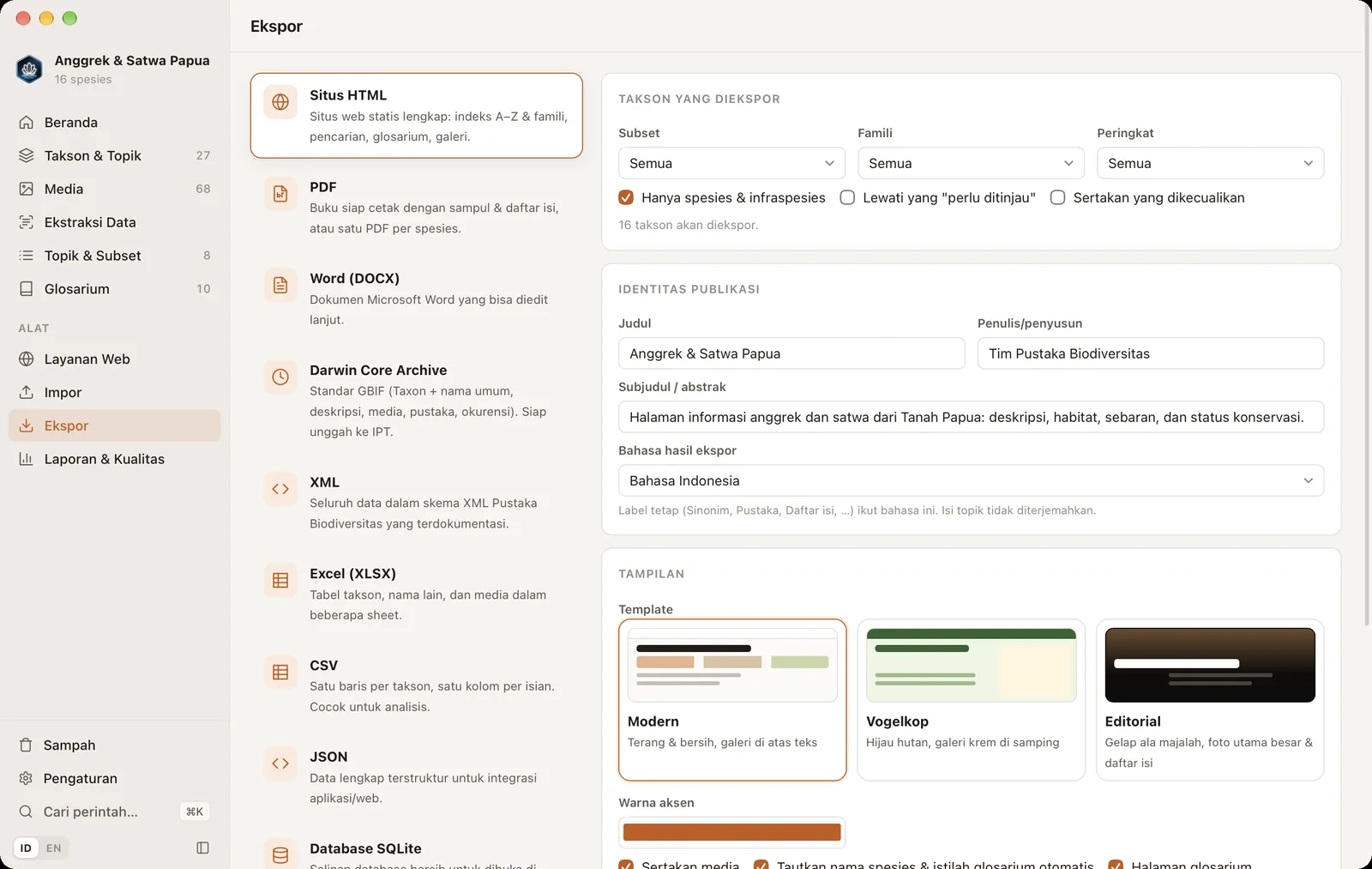Switch interface language to EN

pyautogui.click(x=54, y=848)
